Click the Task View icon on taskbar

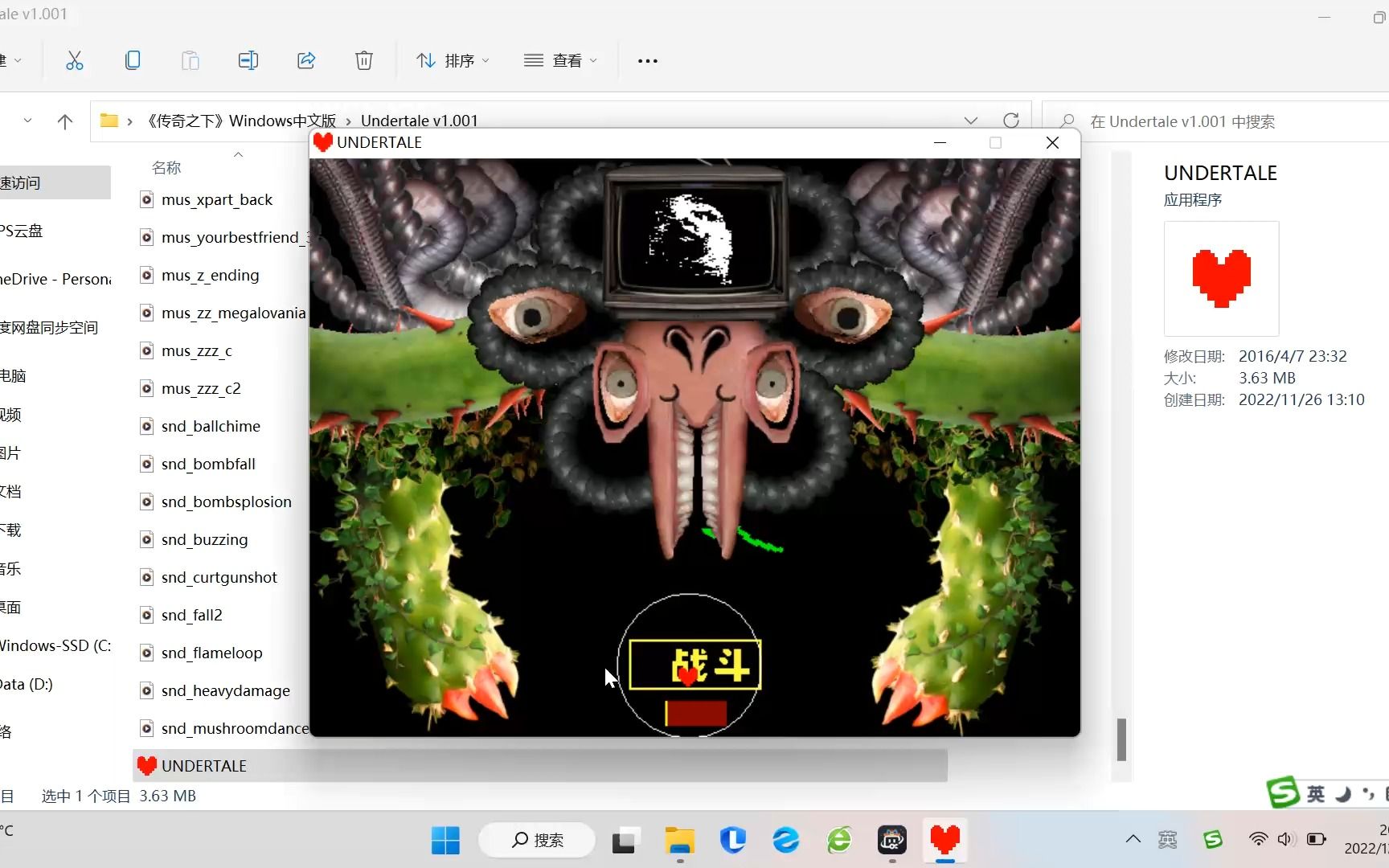(x=626, y=841)
